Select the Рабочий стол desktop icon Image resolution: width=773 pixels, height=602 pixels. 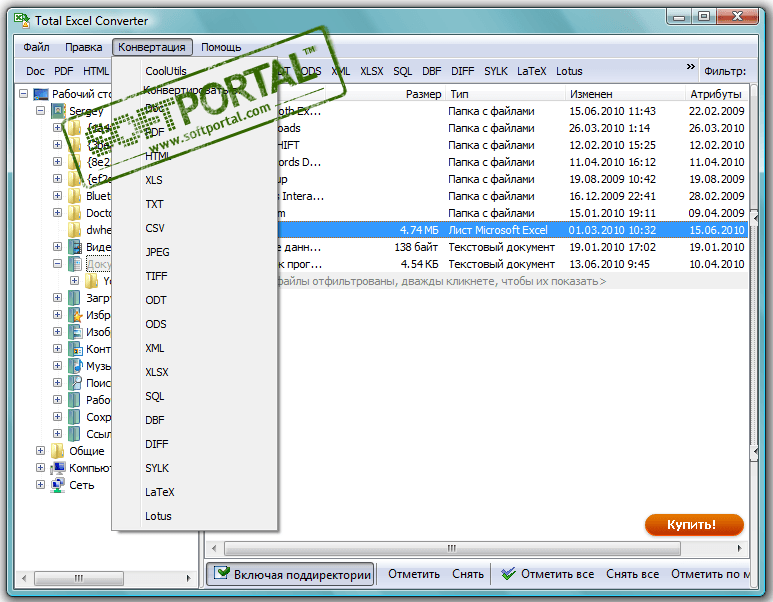pos(41,94)
